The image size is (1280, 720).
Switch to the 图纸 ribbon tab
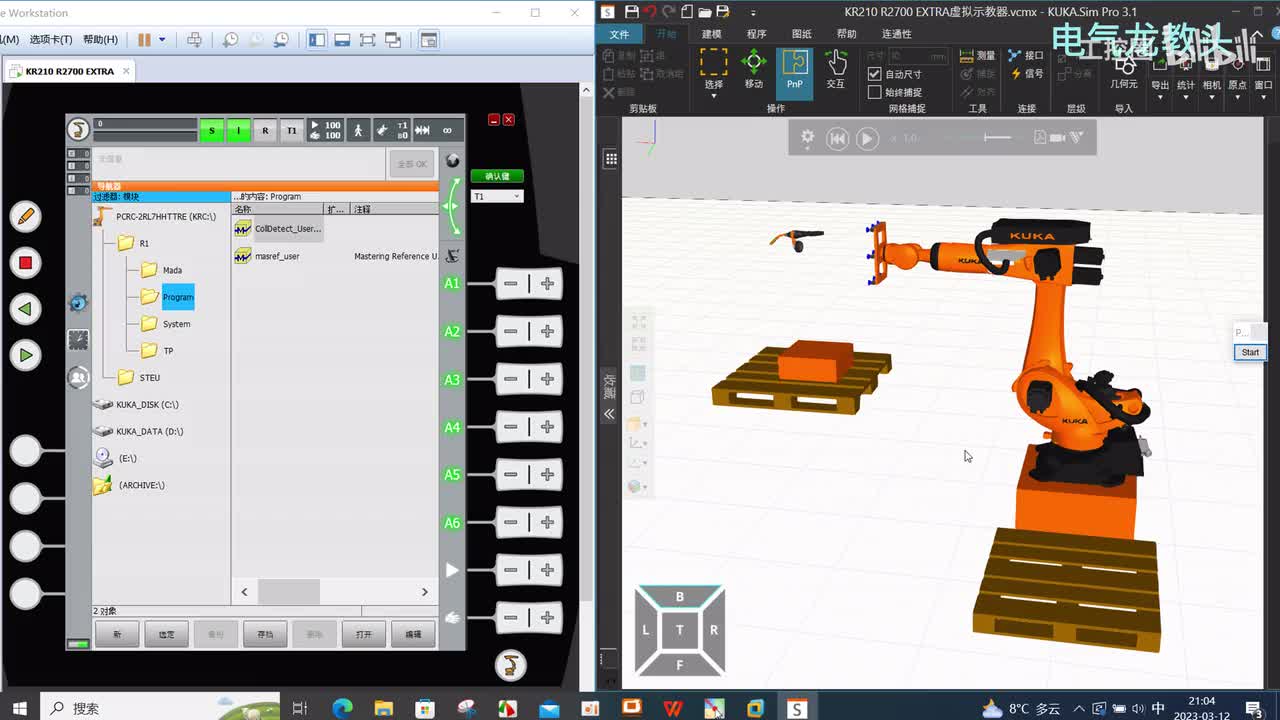click(x=801, y=34)
